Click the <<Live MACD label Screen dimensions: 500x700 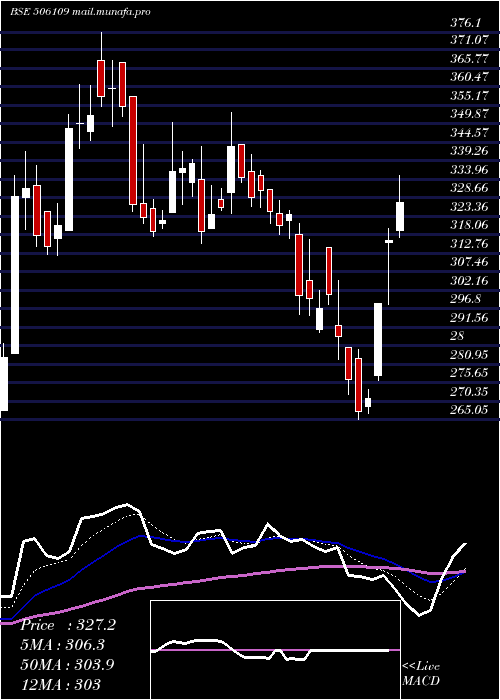click(421, 674)
